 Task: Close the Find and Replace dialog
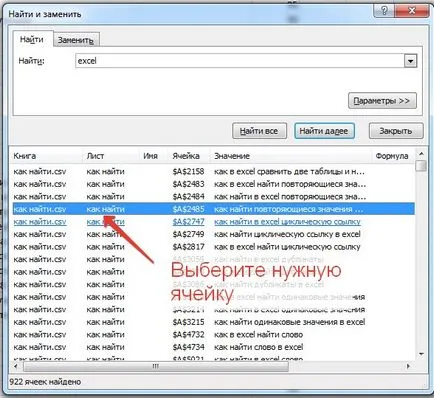412,10
